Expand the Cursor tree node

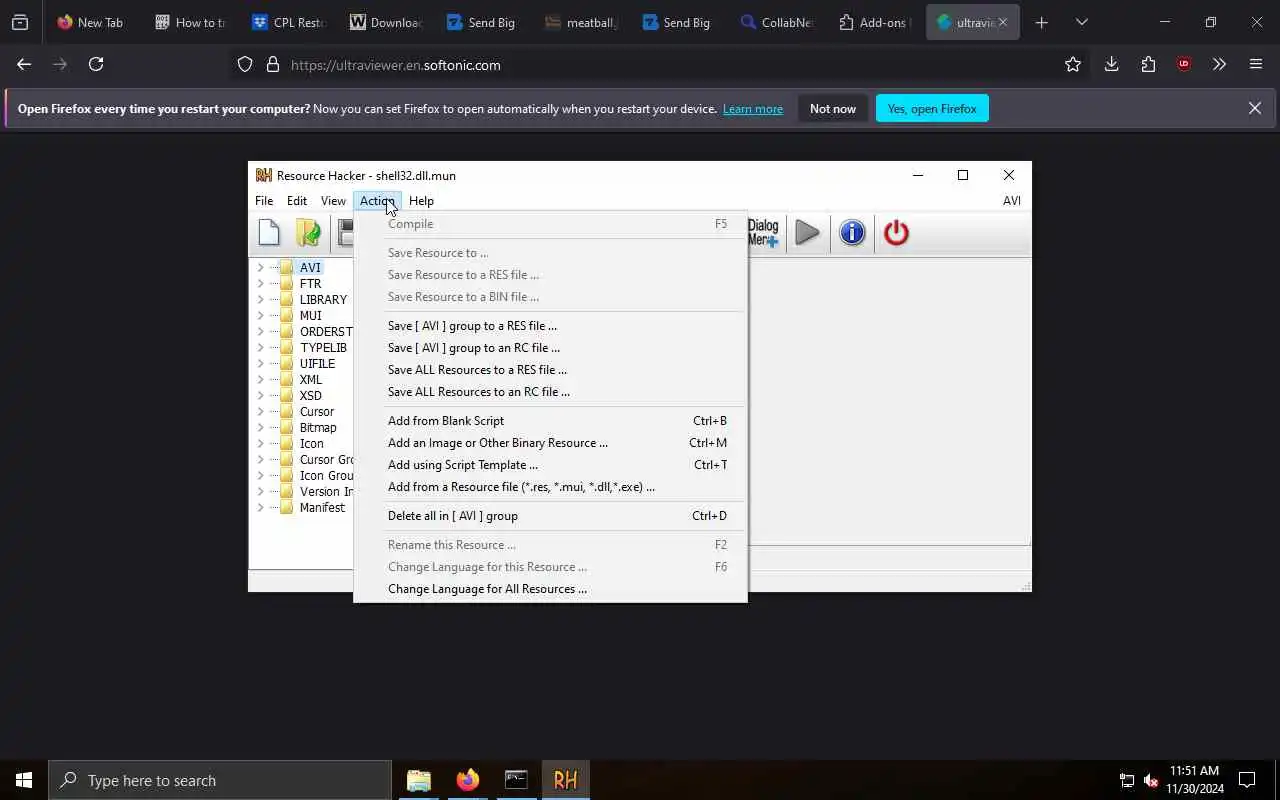pyautogui.click(x=260, y=412)
